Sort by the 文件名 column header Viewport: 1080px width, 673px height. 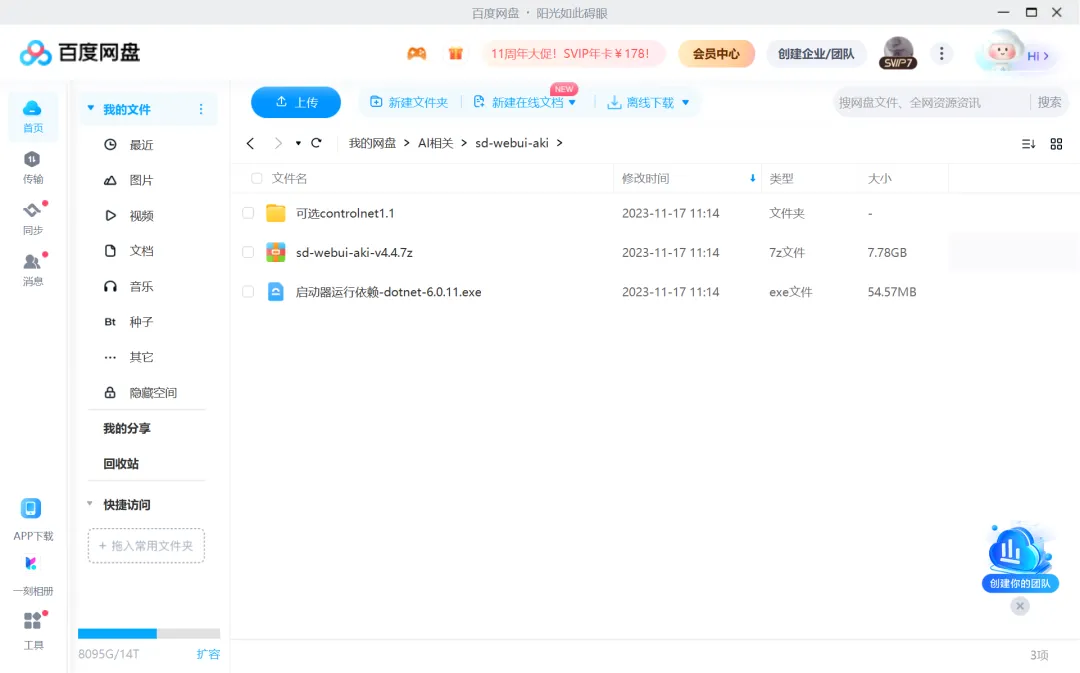pyautogui.click(x=289, y=178)
